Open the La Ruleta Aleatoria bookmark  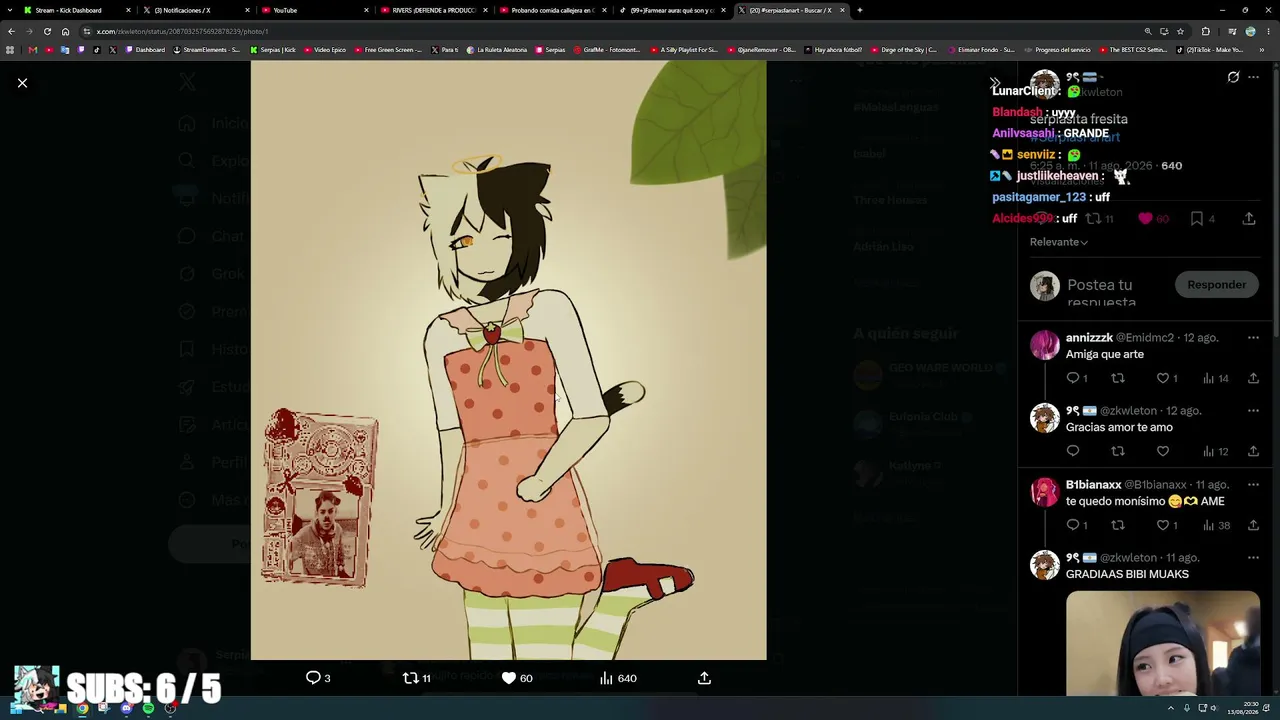click(x=497, y=49)
